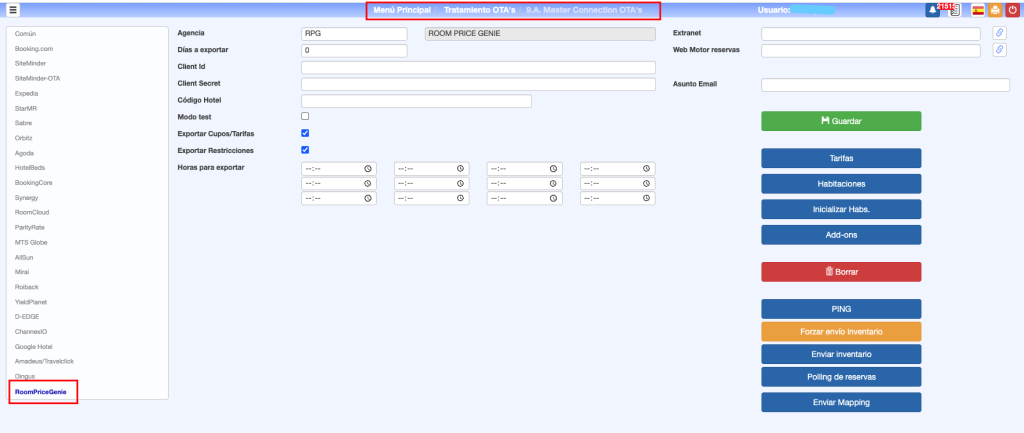Click link icon beside Web Motor reservas

pyautogui.click(x=999, y=50)
